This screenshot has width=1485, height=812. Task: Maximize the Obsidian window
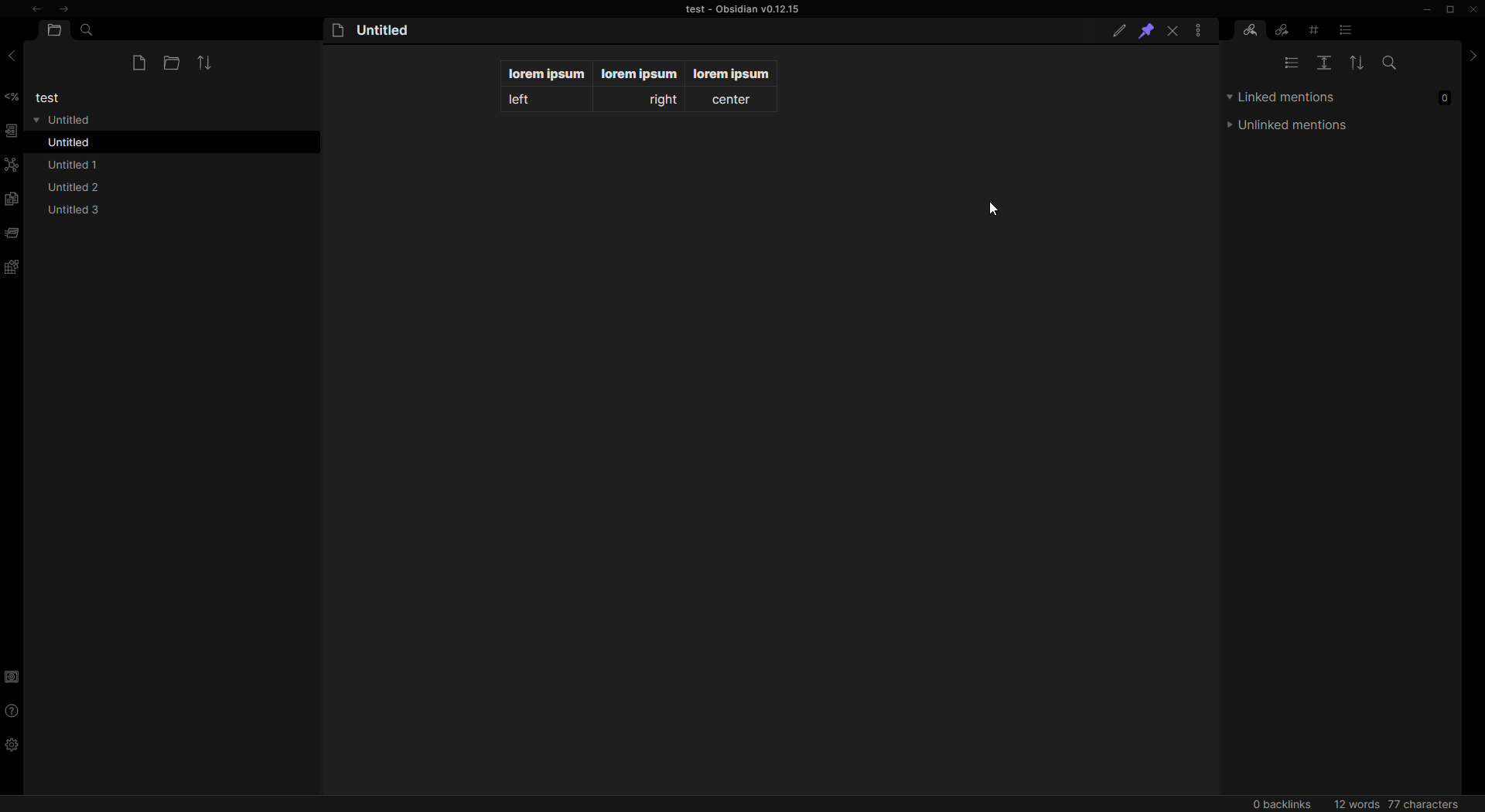click(1450, 9)
